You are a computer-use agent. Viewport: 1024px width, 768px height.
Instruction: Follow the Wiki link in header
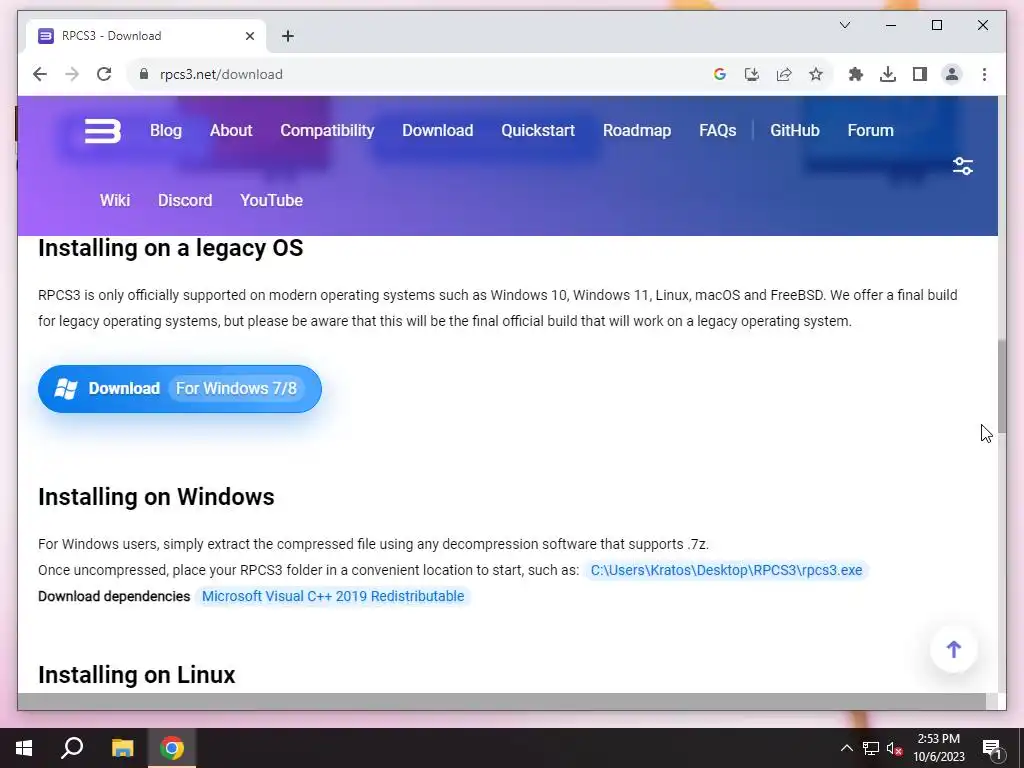(x=115, y=200)
